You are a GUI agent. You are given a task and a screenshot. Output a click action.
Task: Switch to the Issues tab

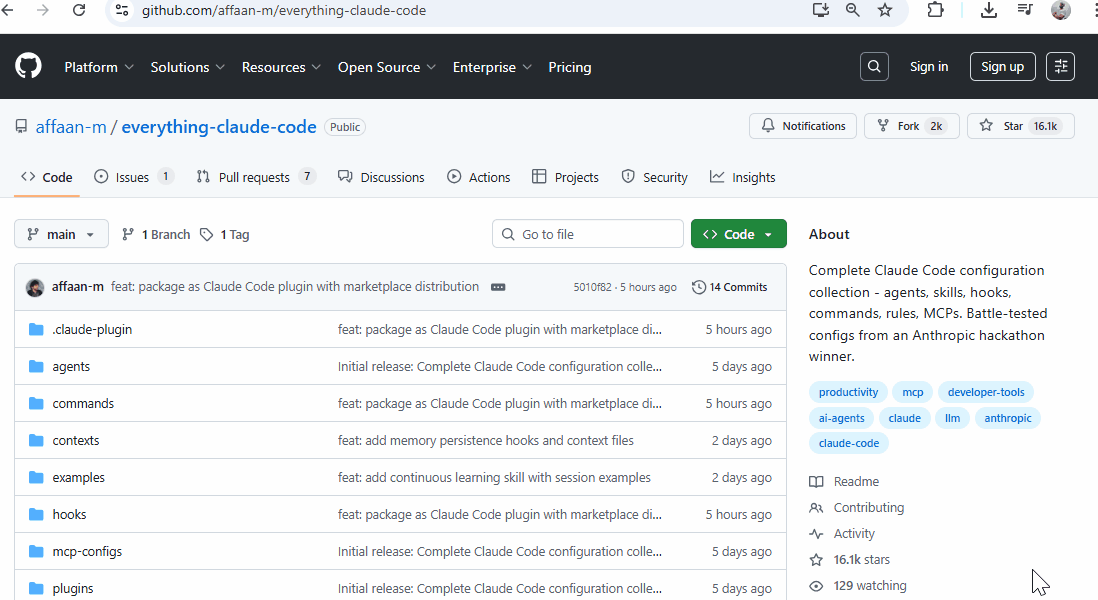(x=133, y=177)
